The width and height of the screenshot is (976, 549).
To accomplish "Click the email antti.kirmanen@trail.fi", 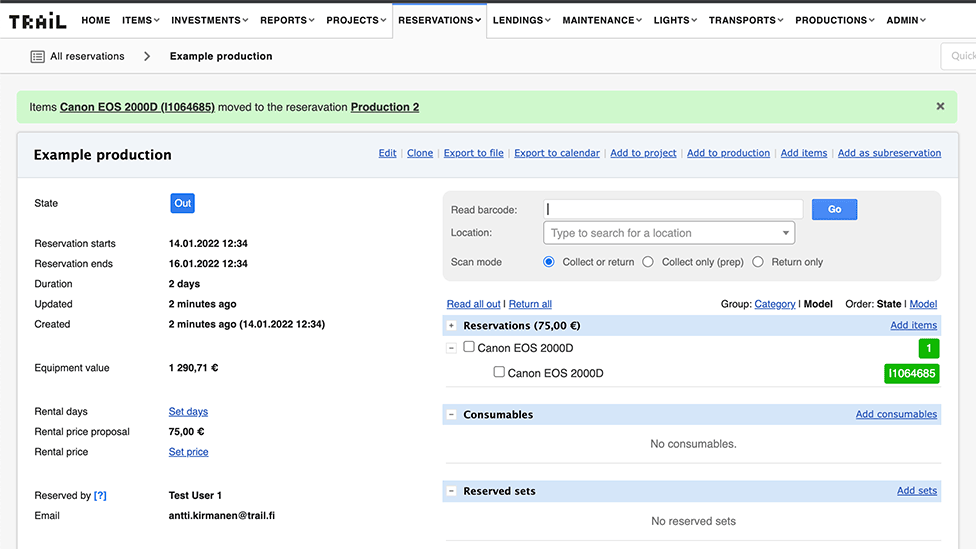I will click(x=222, y=515).
